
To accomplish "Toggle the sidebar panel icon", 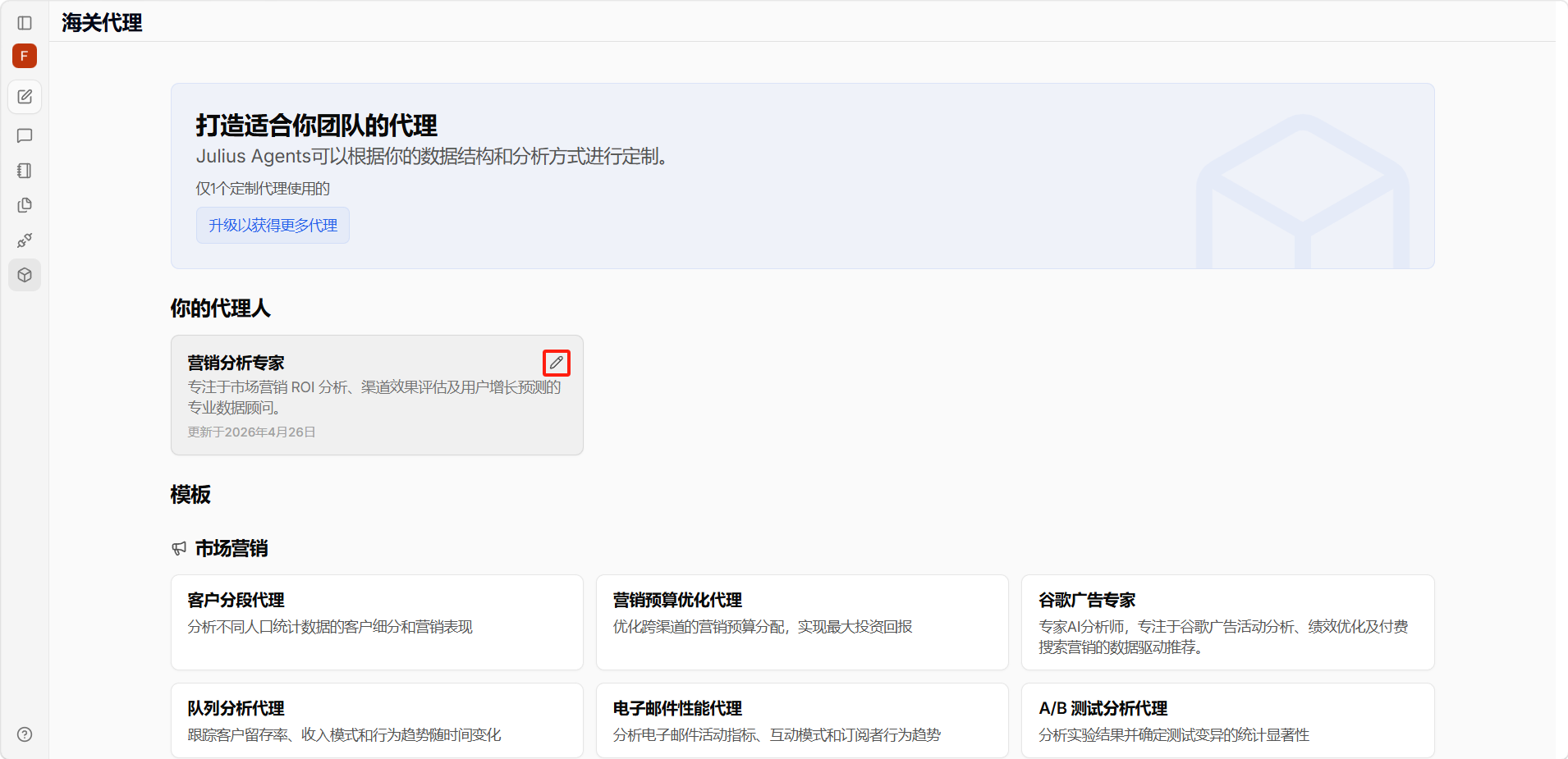I will (25, 23).
